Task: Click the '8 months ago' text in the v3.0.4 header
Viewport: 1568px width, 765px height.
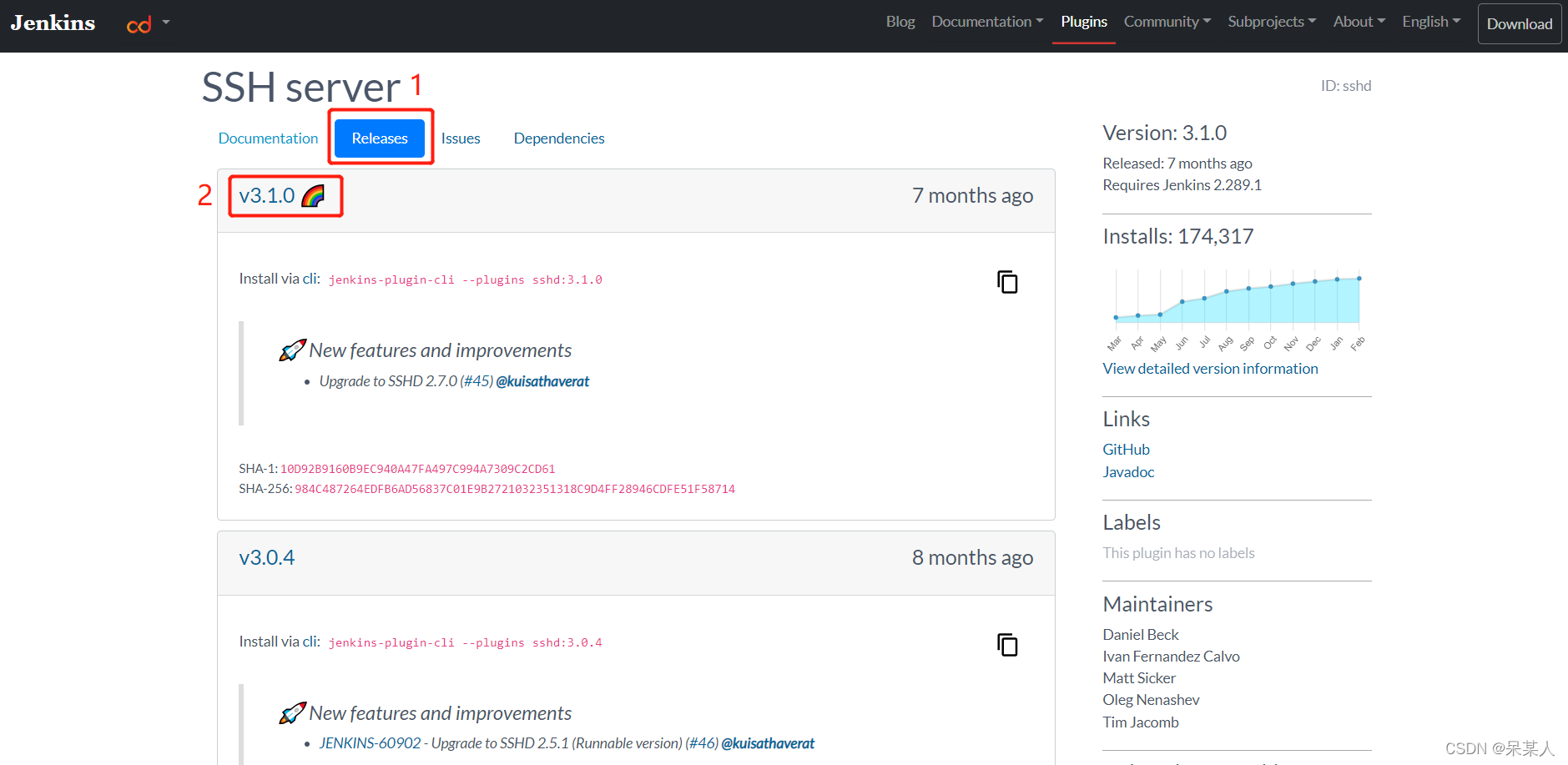Action: [x=972, y=558]
